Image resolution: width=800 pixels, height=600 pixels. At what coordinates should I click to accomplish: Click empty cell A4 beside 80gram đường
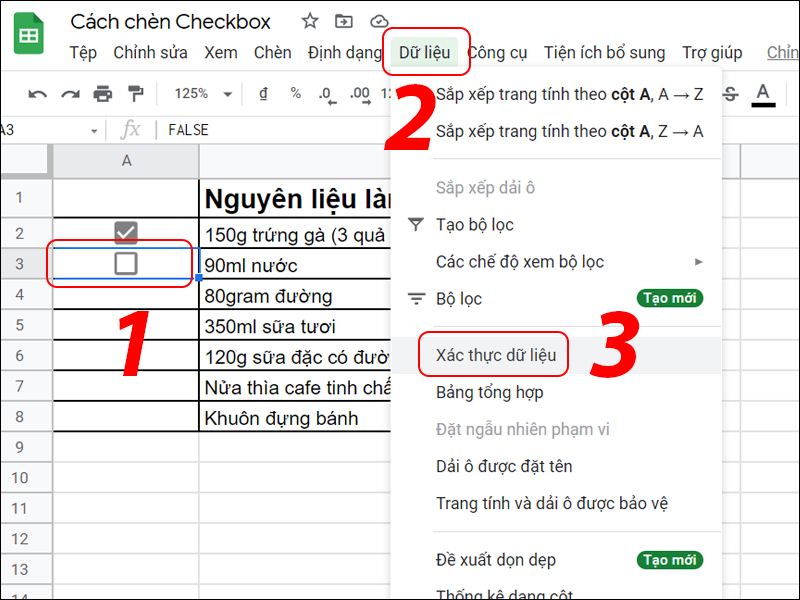[126, 294]
